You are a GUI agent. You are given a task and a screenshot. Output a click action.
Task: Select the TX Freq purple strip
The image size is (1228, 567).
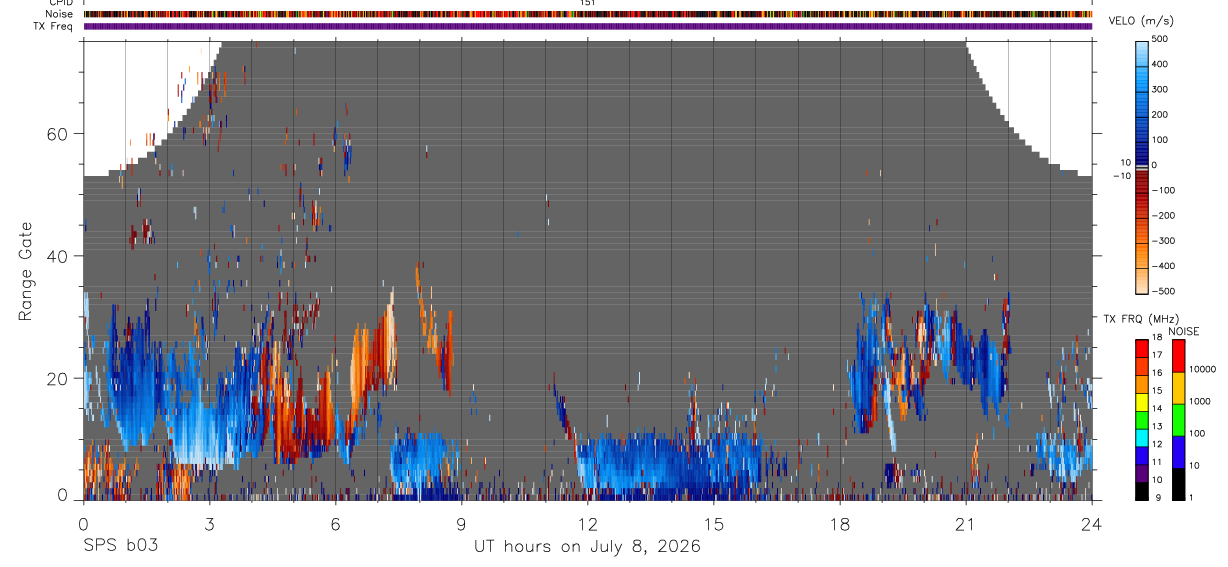pyautogui.click(x=588, y=26)
